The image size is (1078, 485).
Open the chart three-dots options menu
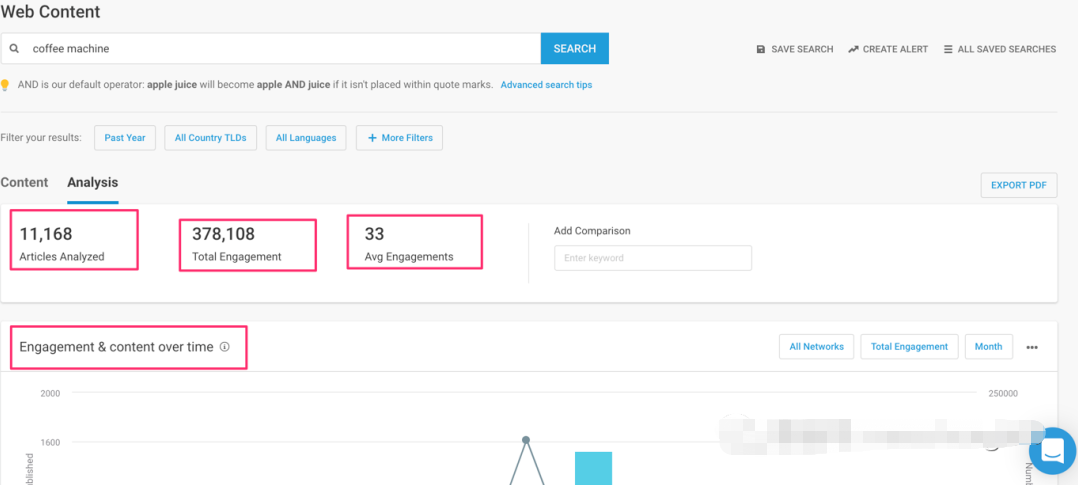(x=1032, y=347)
